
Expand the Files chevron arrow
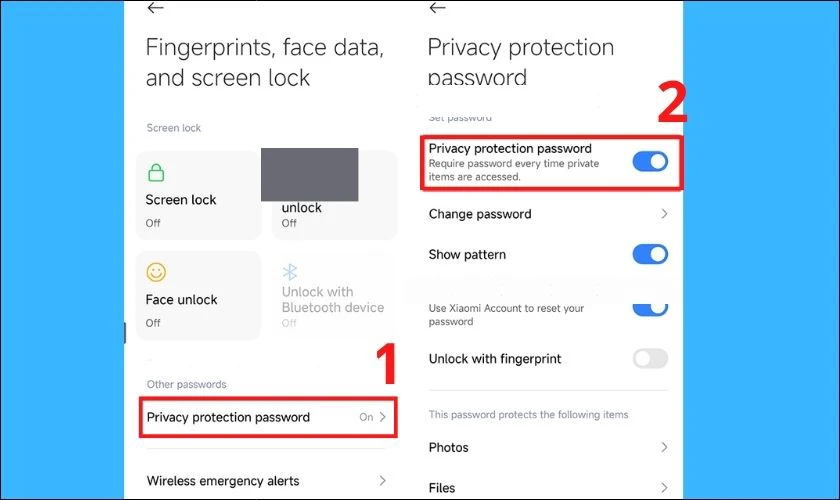point(664,488)
